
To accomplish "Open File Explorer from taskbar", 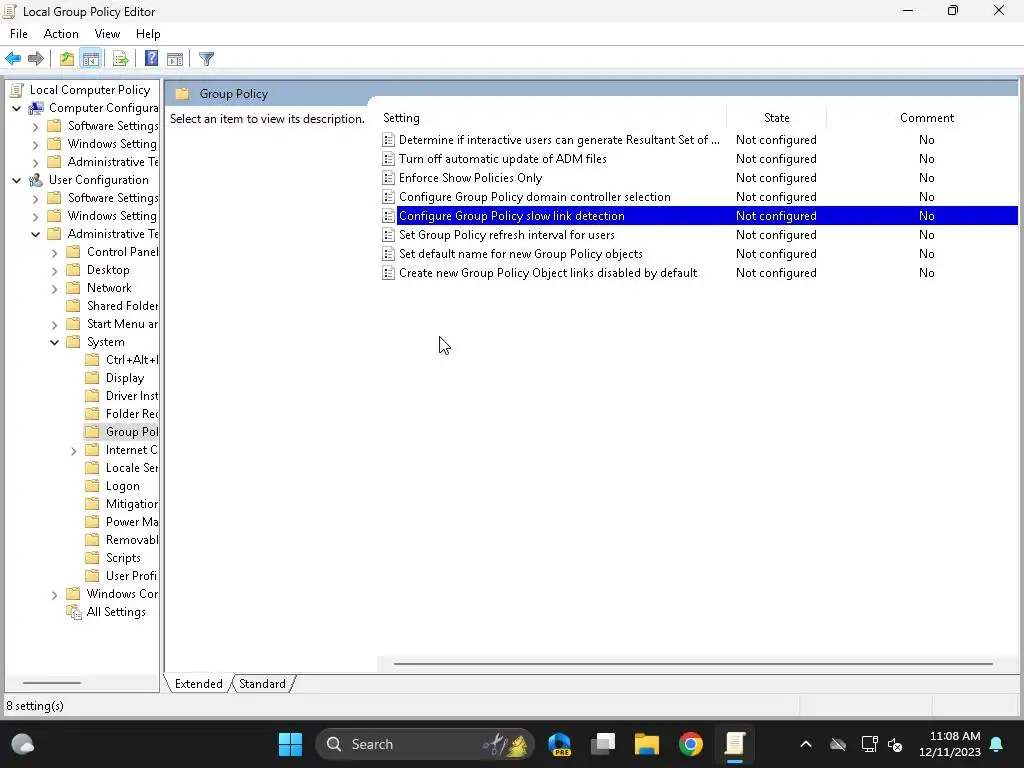I will (647, 744).
